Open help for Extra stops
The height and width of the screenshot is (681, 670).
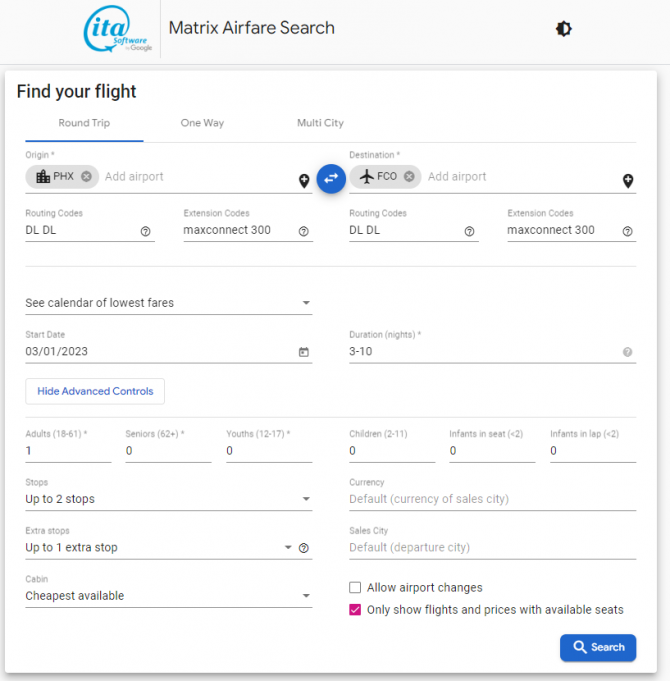tap(304, 548)
